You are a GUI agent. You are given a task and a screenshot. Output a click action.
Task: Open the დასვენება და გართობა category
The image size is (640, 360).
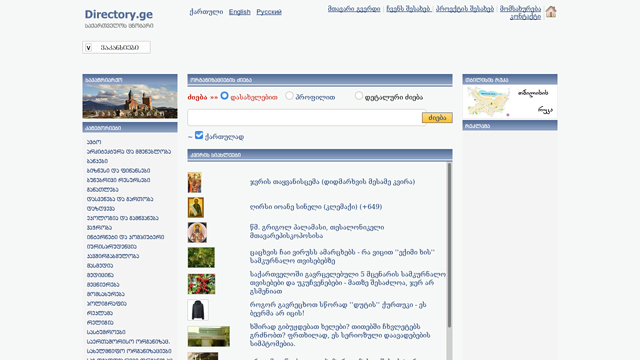coord(120,199)
